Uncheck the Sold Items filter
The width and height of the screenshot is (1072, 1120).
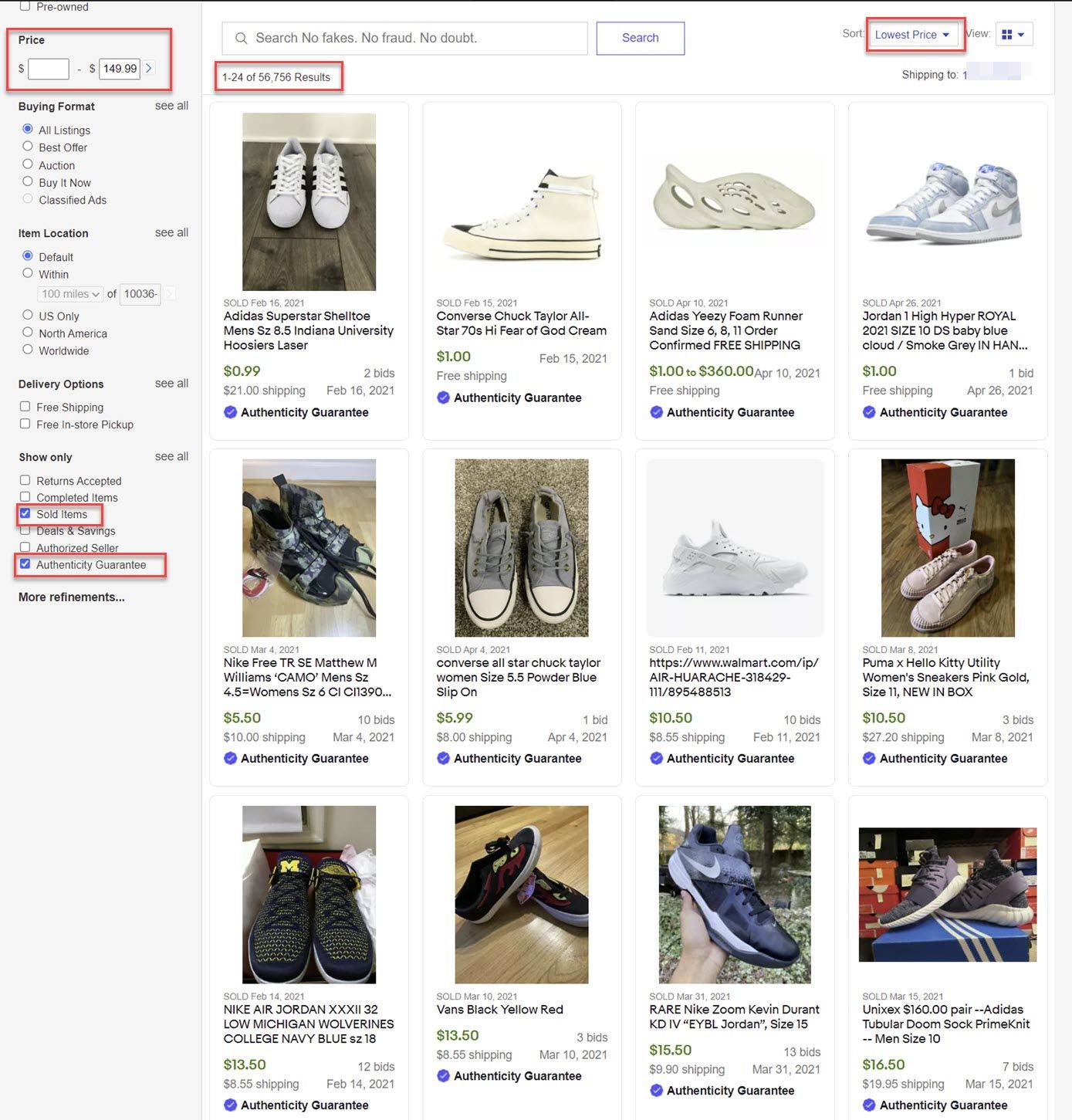[x=25, y=513]
